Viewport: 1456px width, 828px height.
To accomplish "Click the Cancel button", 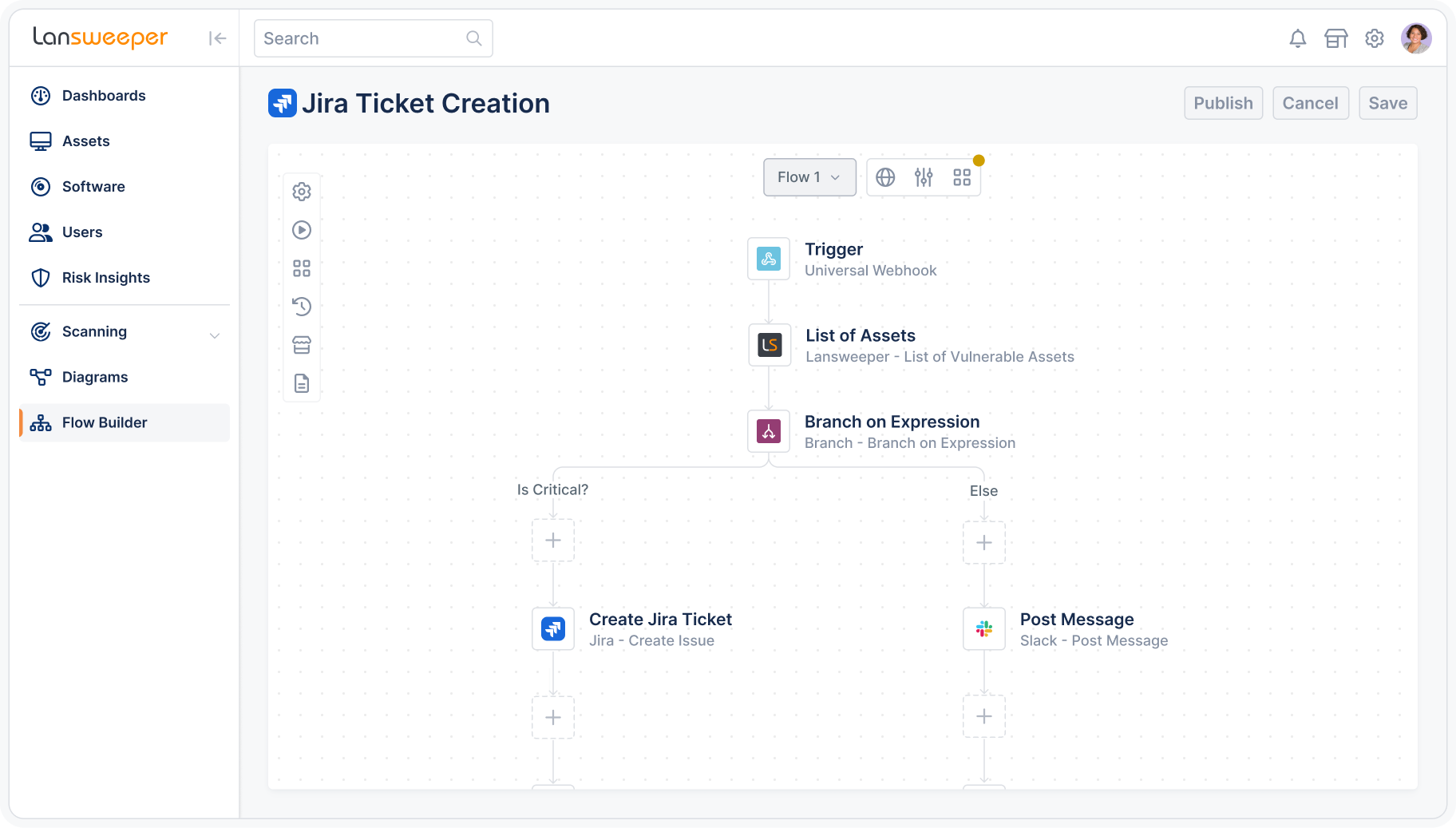I will click(1311, 103).
